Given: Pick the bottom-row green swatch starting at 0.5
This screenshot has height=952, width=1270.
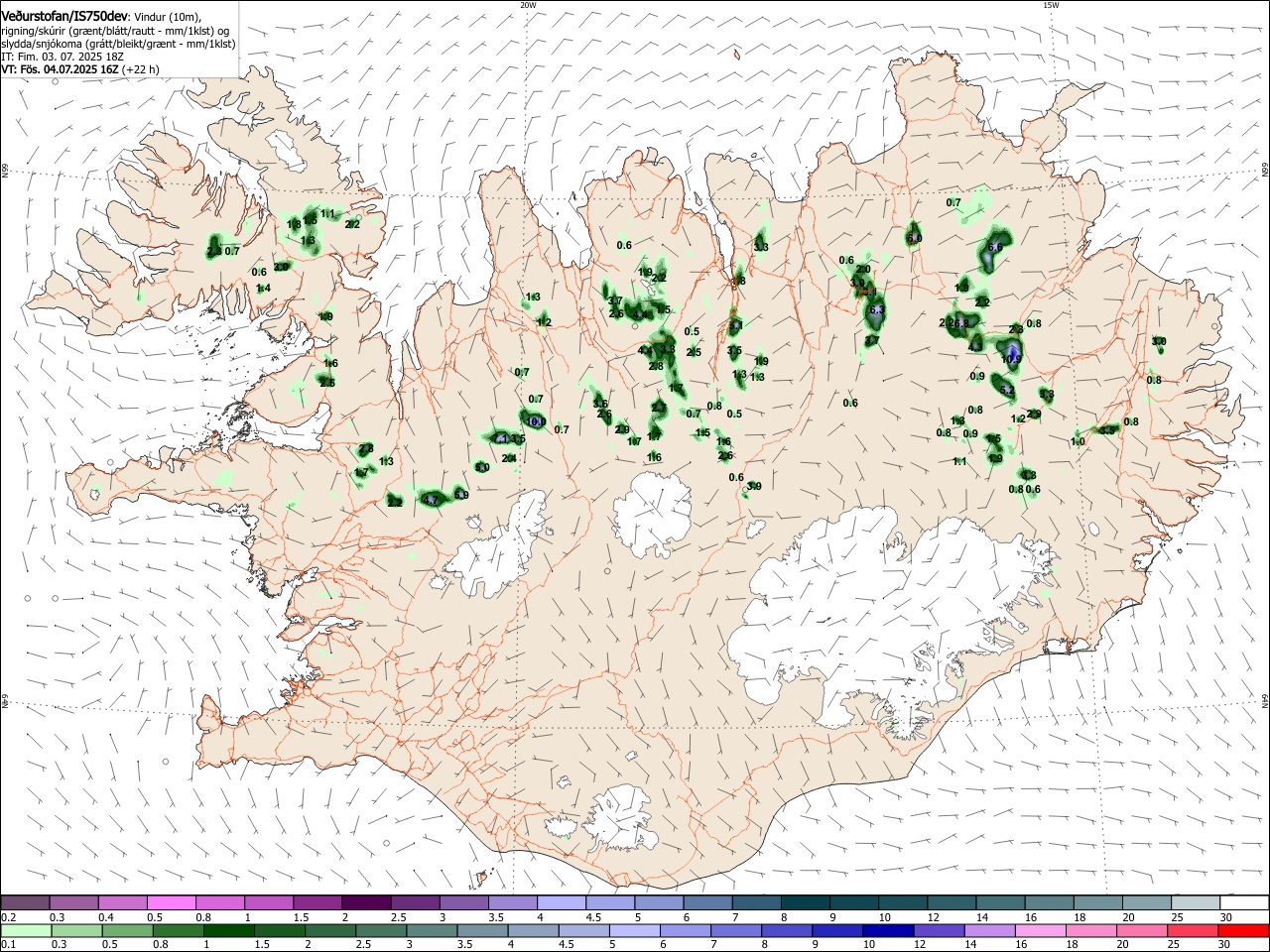Looking at the screenshot, I should [127, 930].
